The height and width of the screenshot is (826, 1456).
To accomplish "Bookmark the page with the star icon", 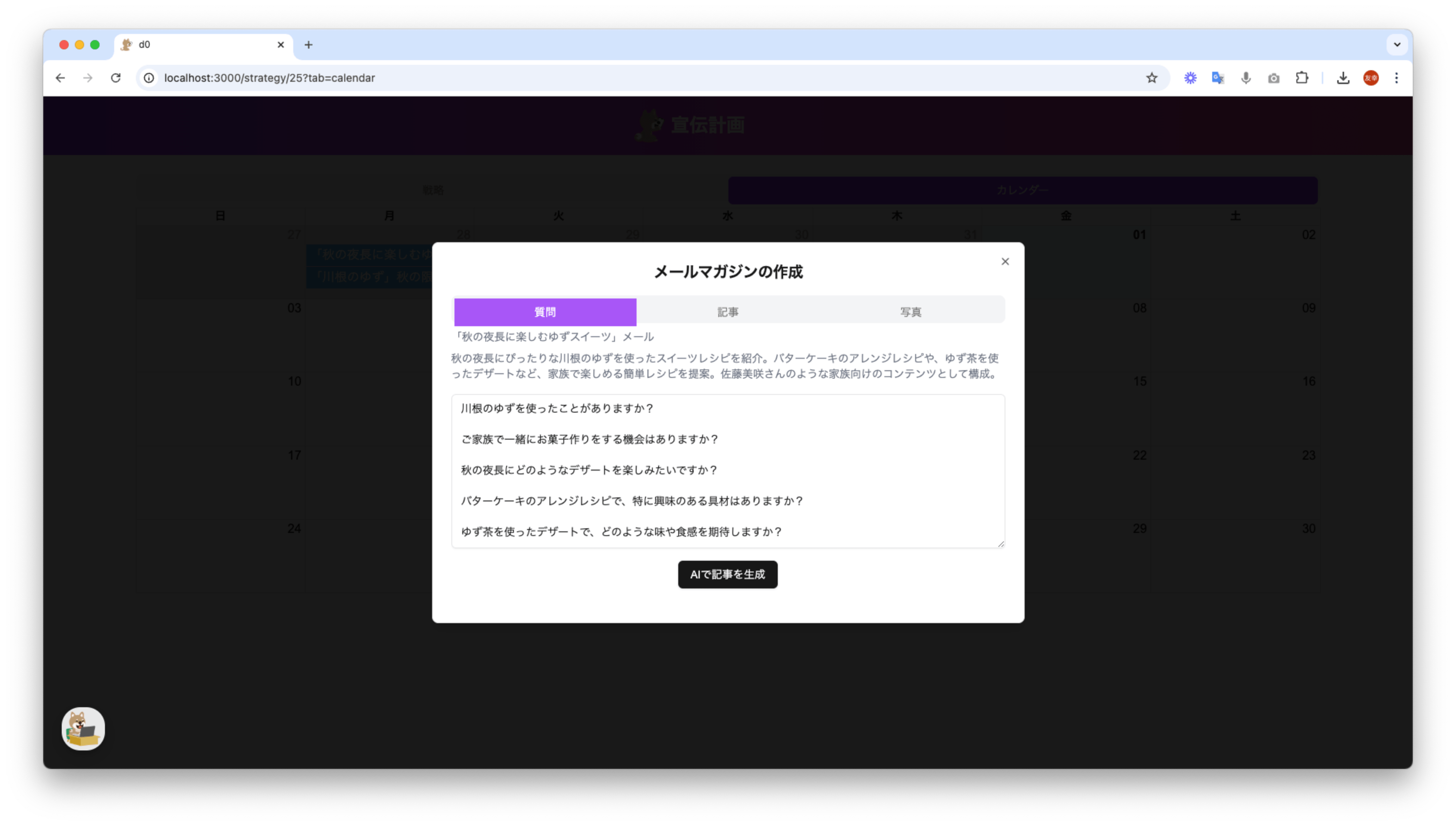I will 1152,78.
